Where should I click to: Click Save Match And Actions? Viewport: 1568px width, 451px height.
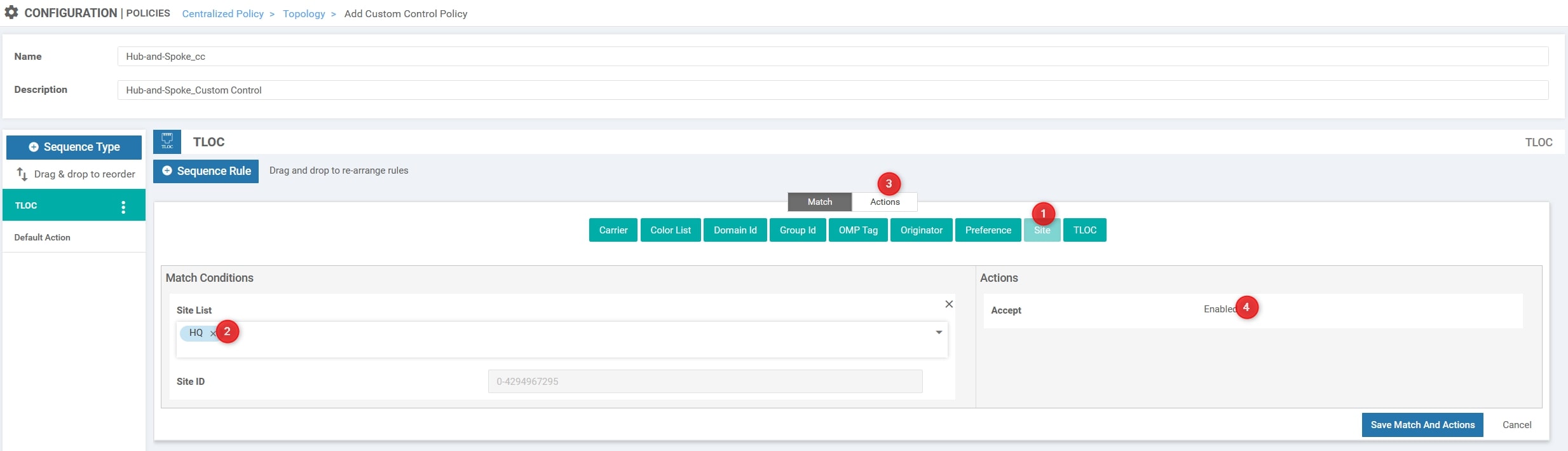pyautogui.click(x=1422, y=425)
